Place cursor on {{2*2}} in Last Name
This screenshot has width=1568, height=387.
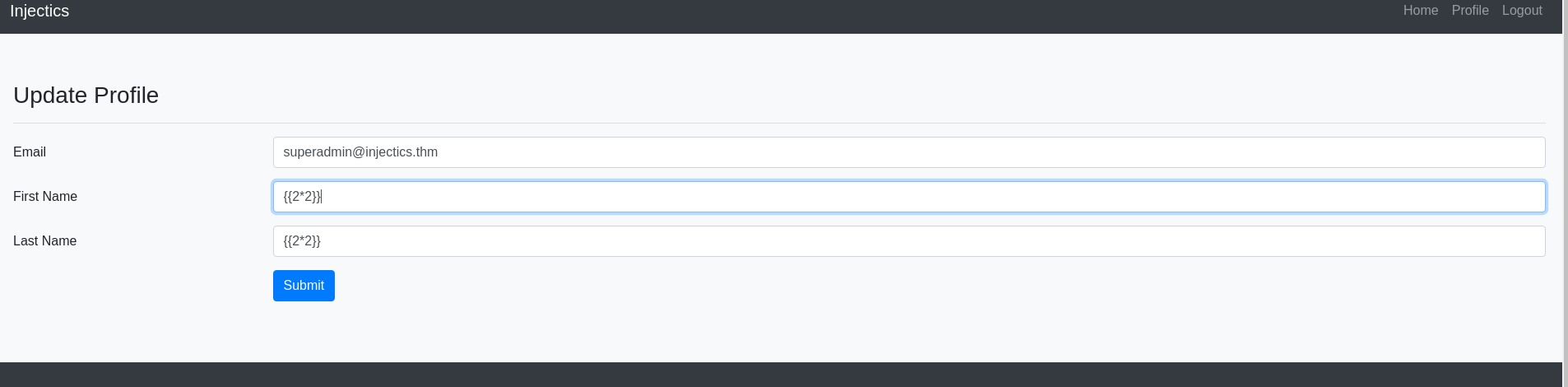pos(302,241)
